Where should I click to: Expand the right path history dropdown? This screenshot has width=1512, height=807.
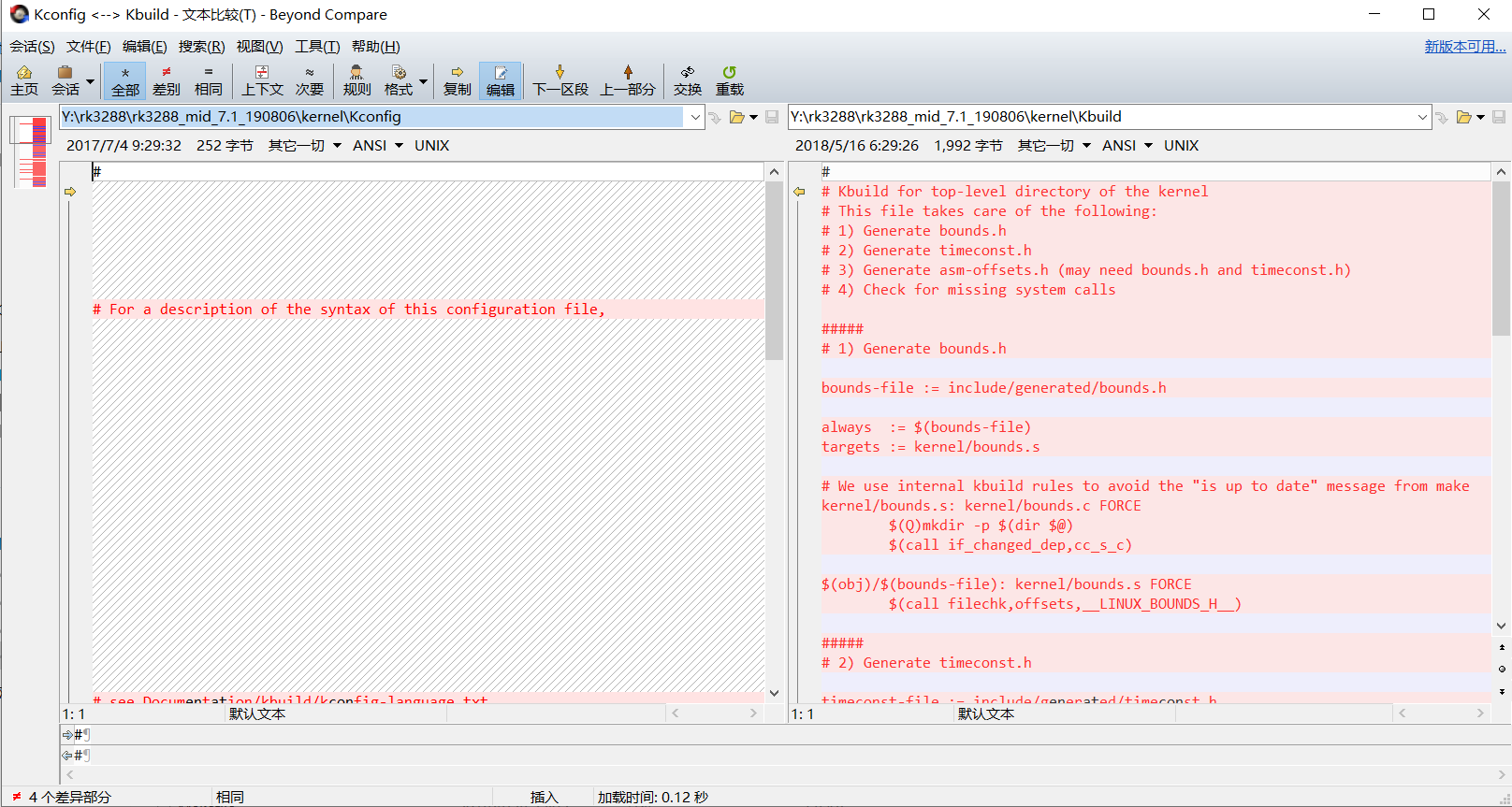pos(1422,117)
